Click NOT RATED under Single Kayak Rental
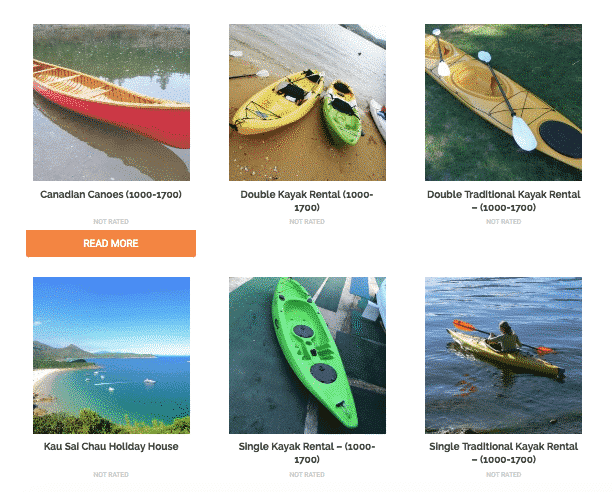 307,475
